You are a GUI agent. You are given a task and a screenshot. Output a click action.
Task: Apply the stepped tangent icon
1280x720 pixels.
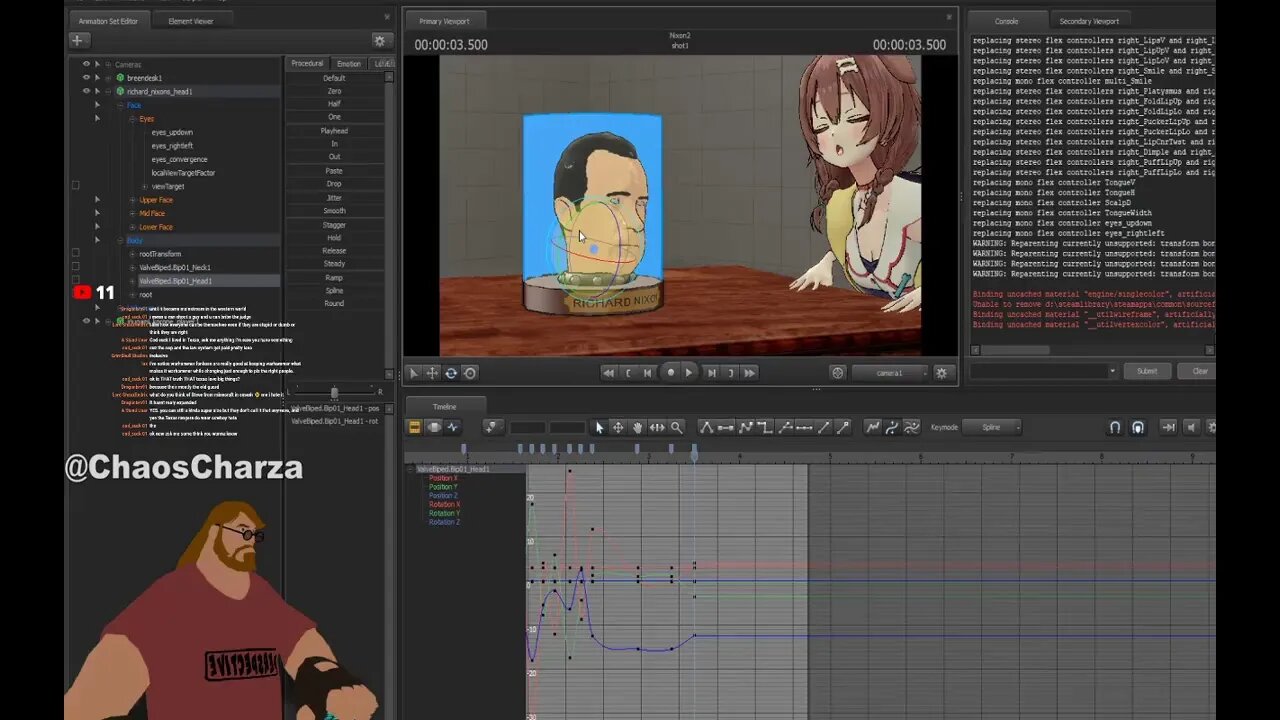tap(765, 427)
